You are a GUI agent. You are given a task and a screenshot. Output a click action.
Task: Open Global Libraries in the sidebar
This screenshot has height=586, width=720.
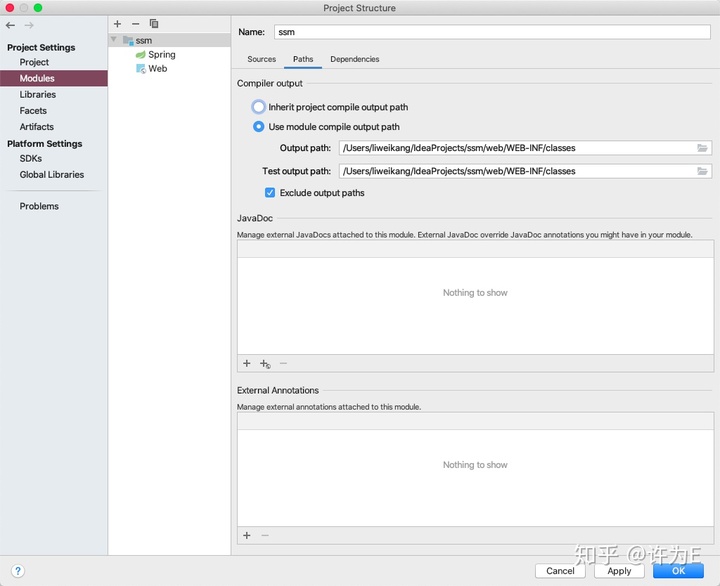[x=51, y=175]
